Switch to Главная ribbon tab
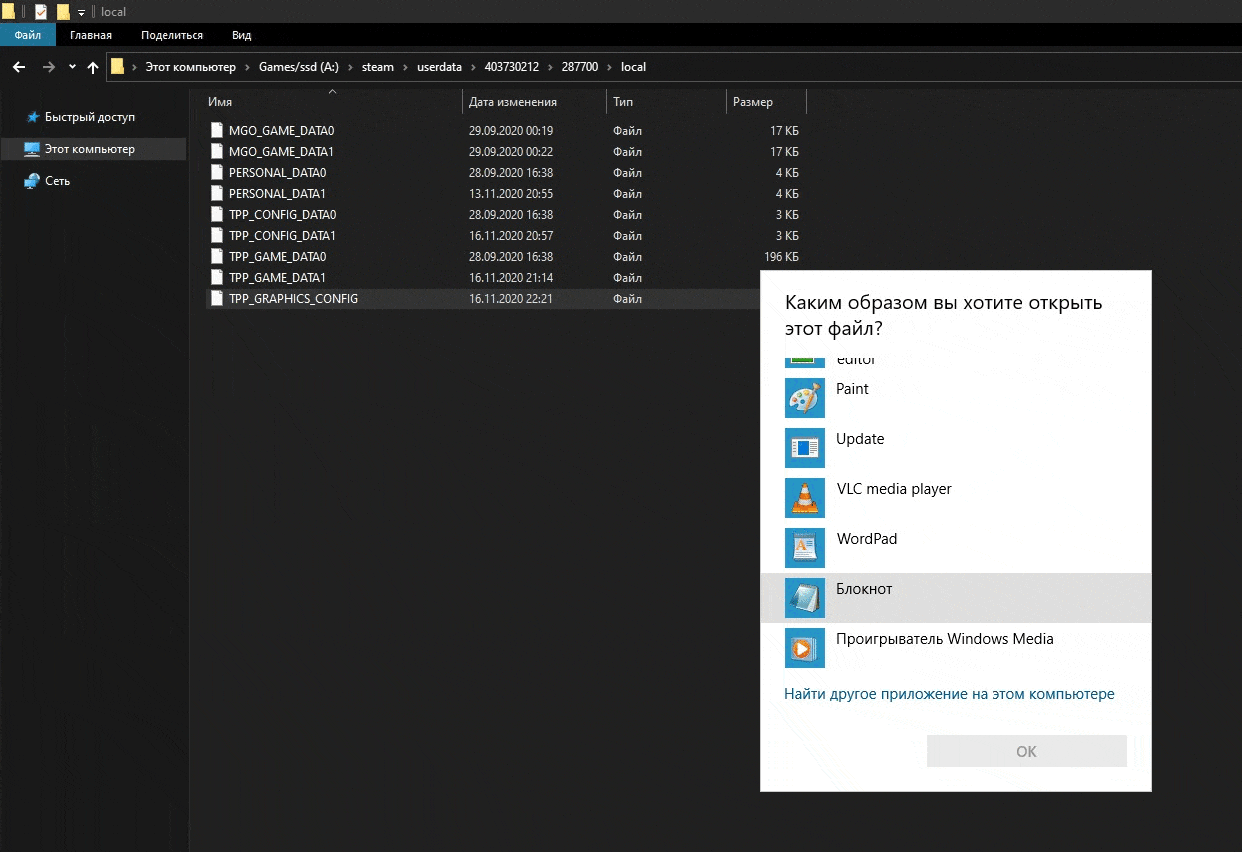The height and width of the screenshot is (852, 1242). (x=91, y=35)
